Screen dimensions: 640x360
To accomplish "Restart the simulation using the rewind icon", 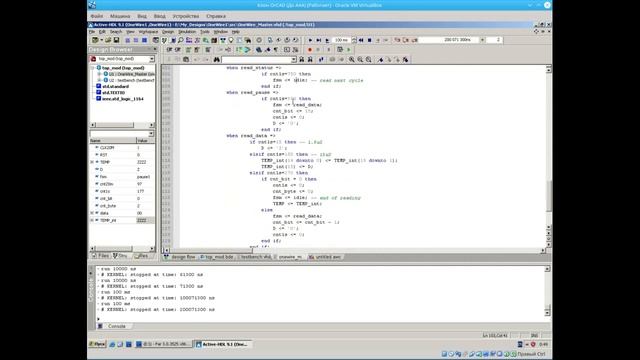I will [x=361, y=40].
